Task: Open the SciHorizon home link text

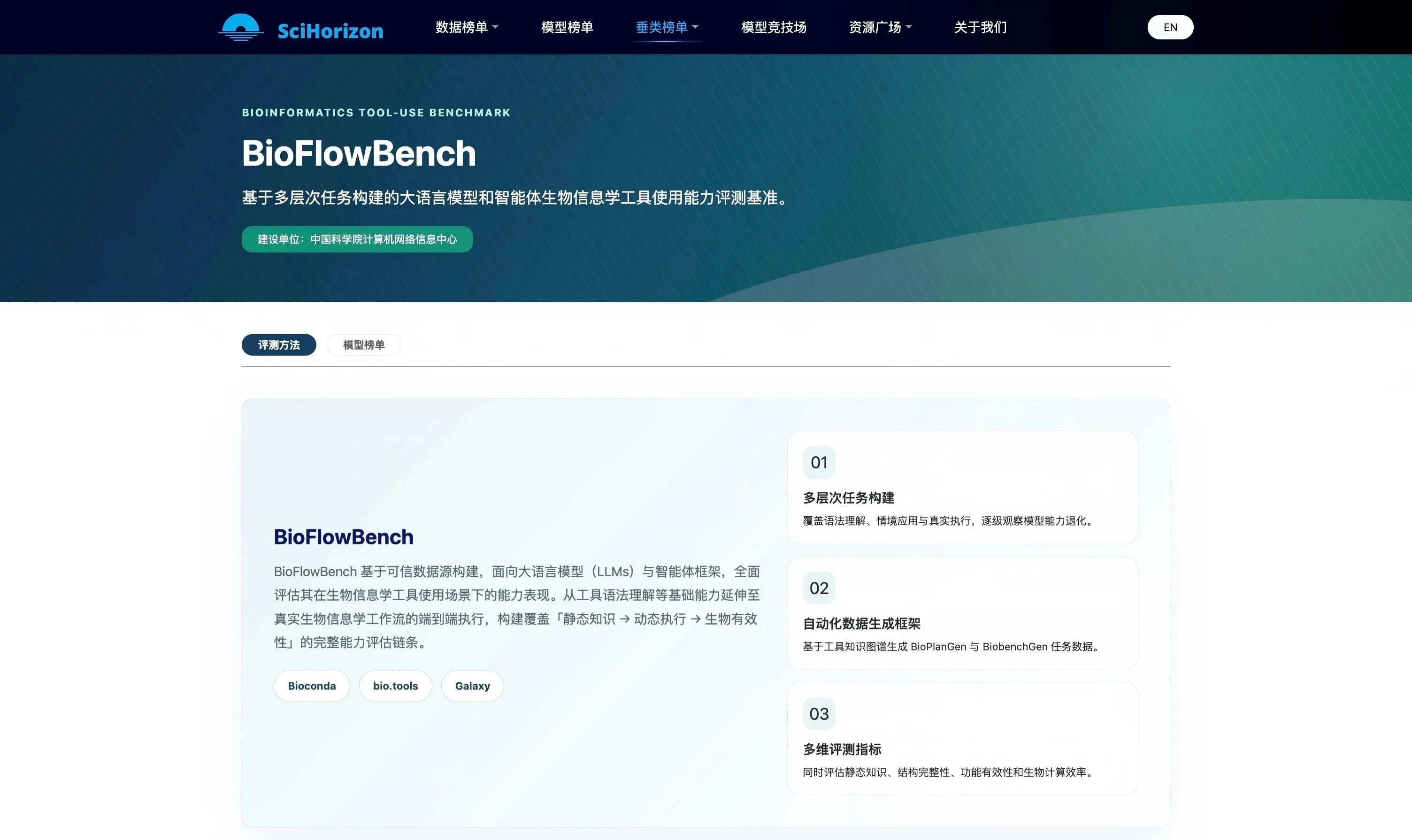Action: click(330, 31)
